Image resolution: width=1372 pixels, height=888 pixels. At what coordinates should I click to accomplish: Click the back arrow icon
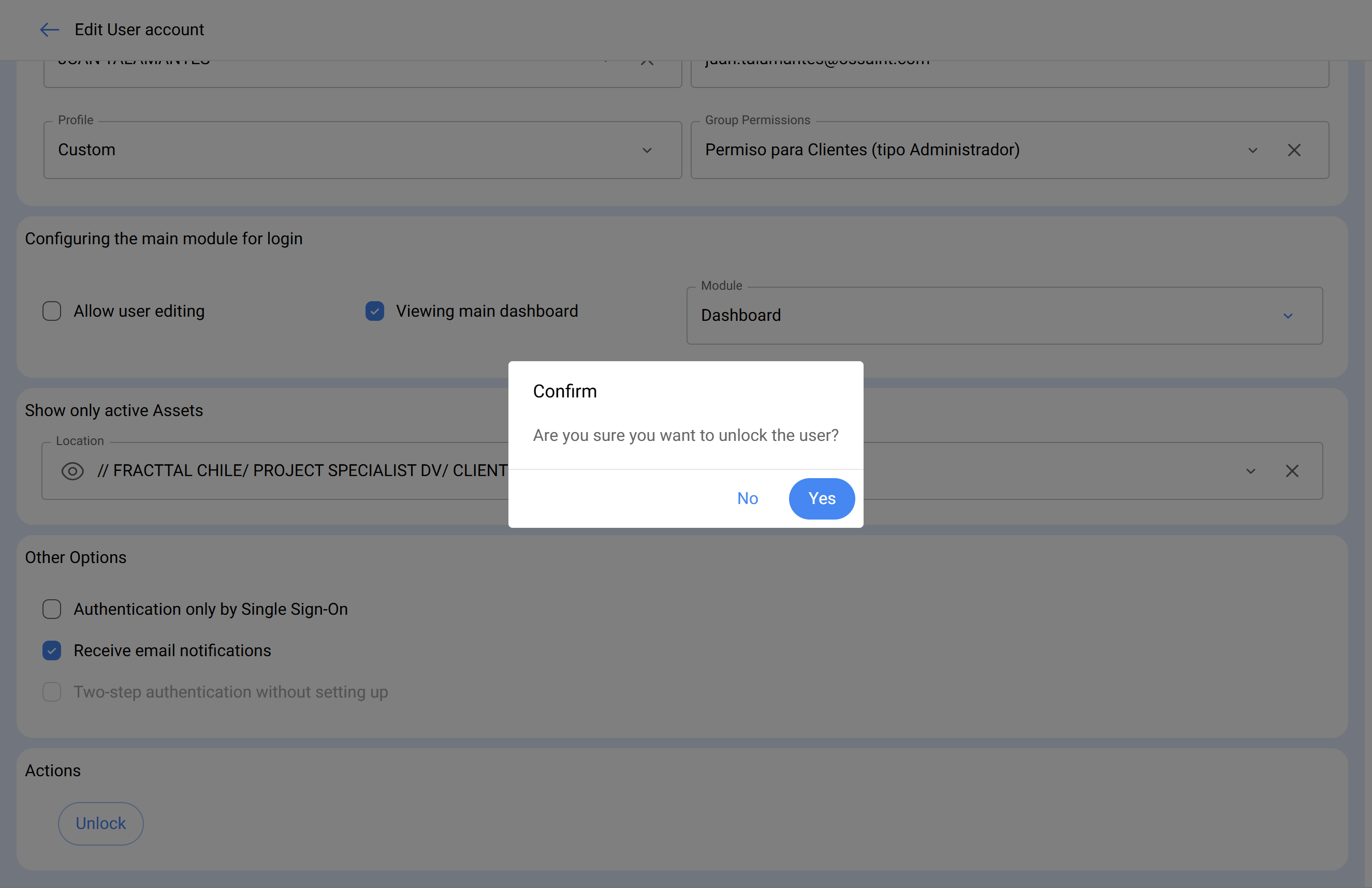(50, 29)
